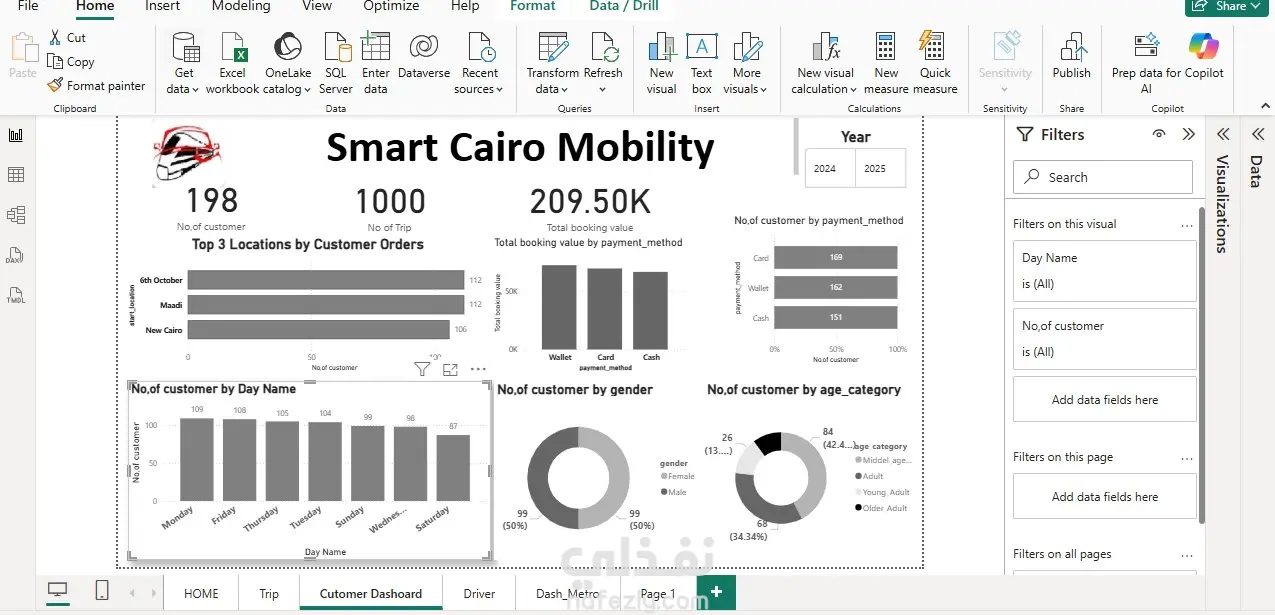Image resolution: width=1275 pixels, height=615 pixels.
Task: Click the Filters pane scrollbar
Action: pos(1202,365)
